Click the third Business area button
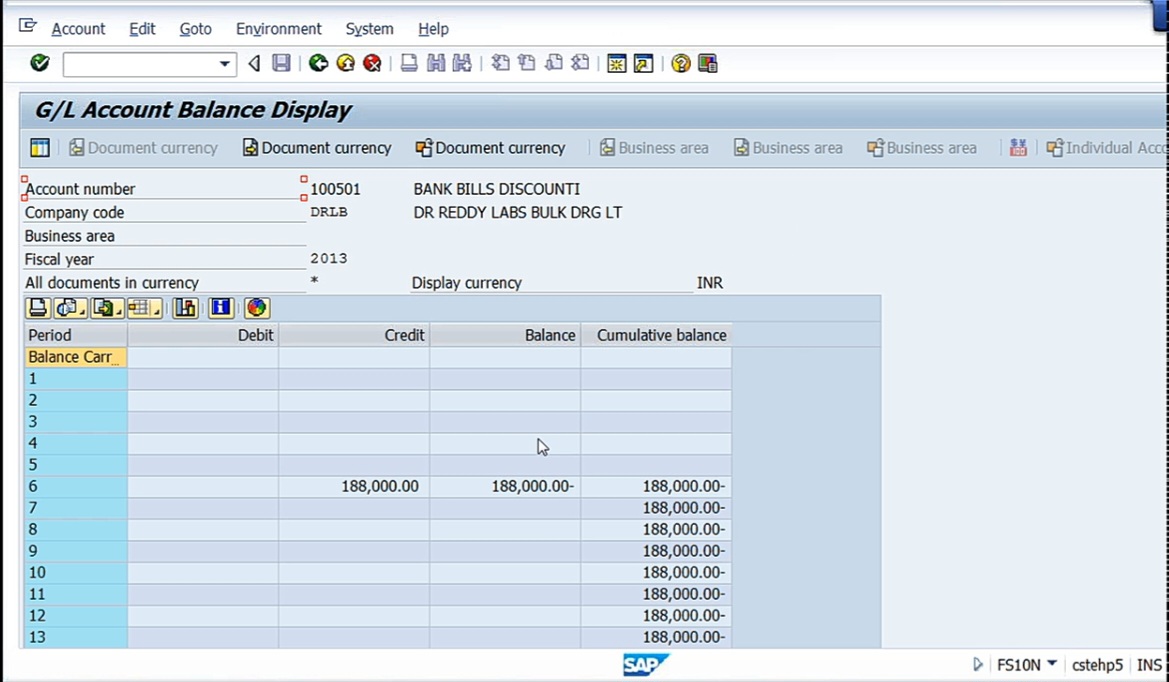The width and height of the screenshot is (1169, 682). [x=921, y=148]
